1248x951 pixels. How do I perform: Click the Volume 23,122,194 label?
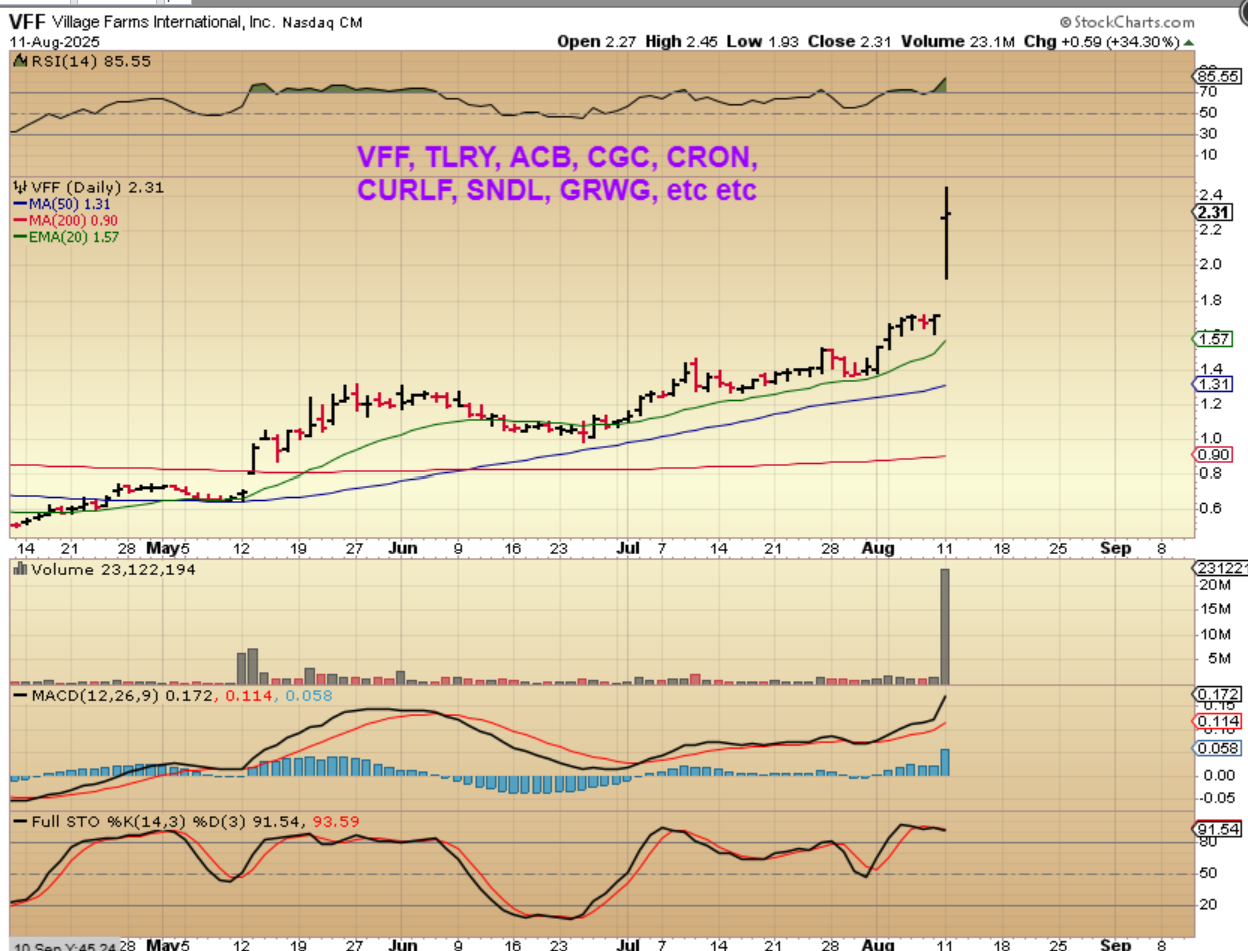point(114,570)
